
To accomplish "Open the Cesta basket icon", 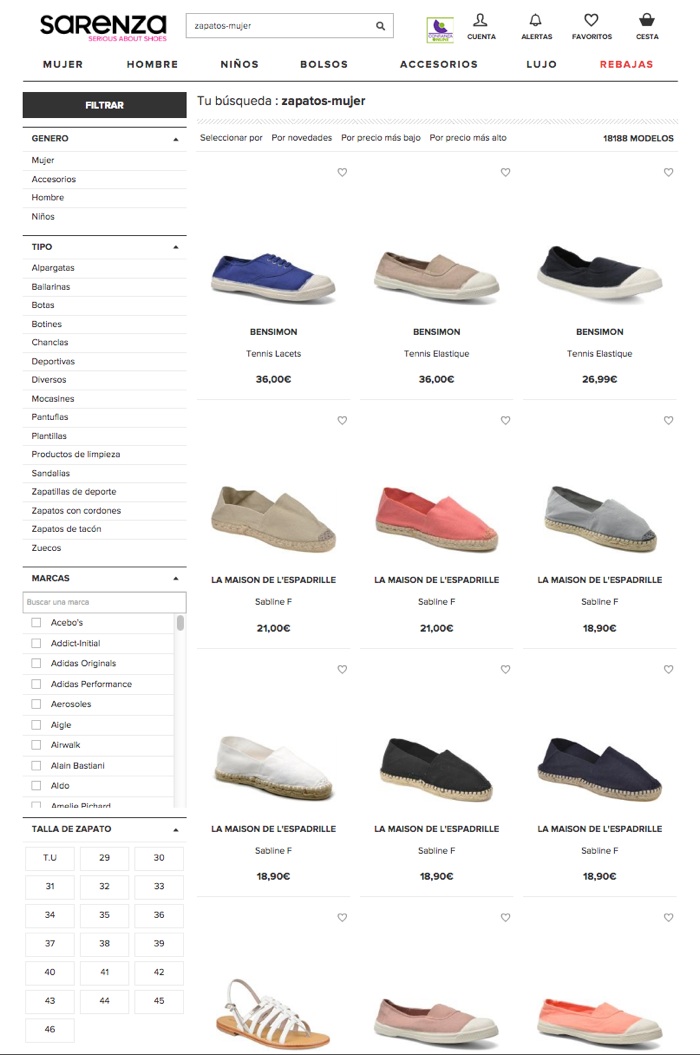I will 647,26.
